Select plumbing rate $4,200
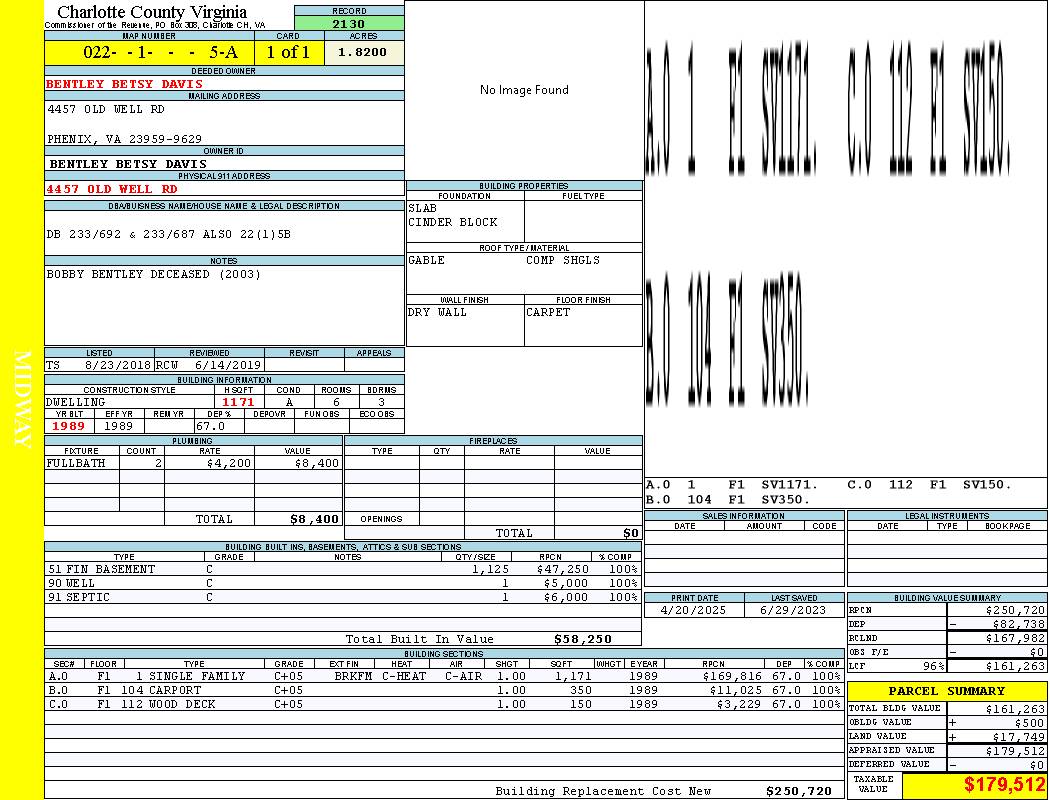 click(229, 463)
